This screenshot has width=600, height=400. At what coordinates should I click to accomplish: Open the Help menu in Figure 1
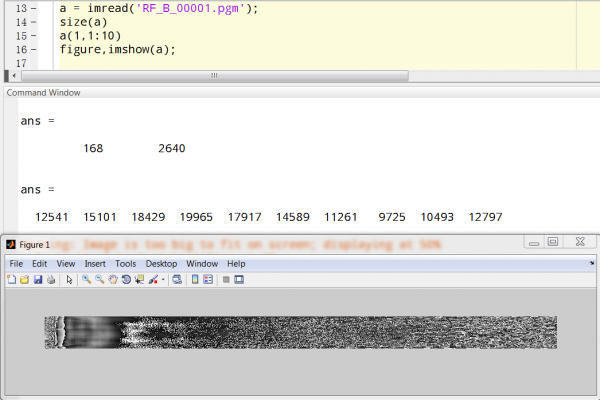pyautogui.click(x=236, y=264)
